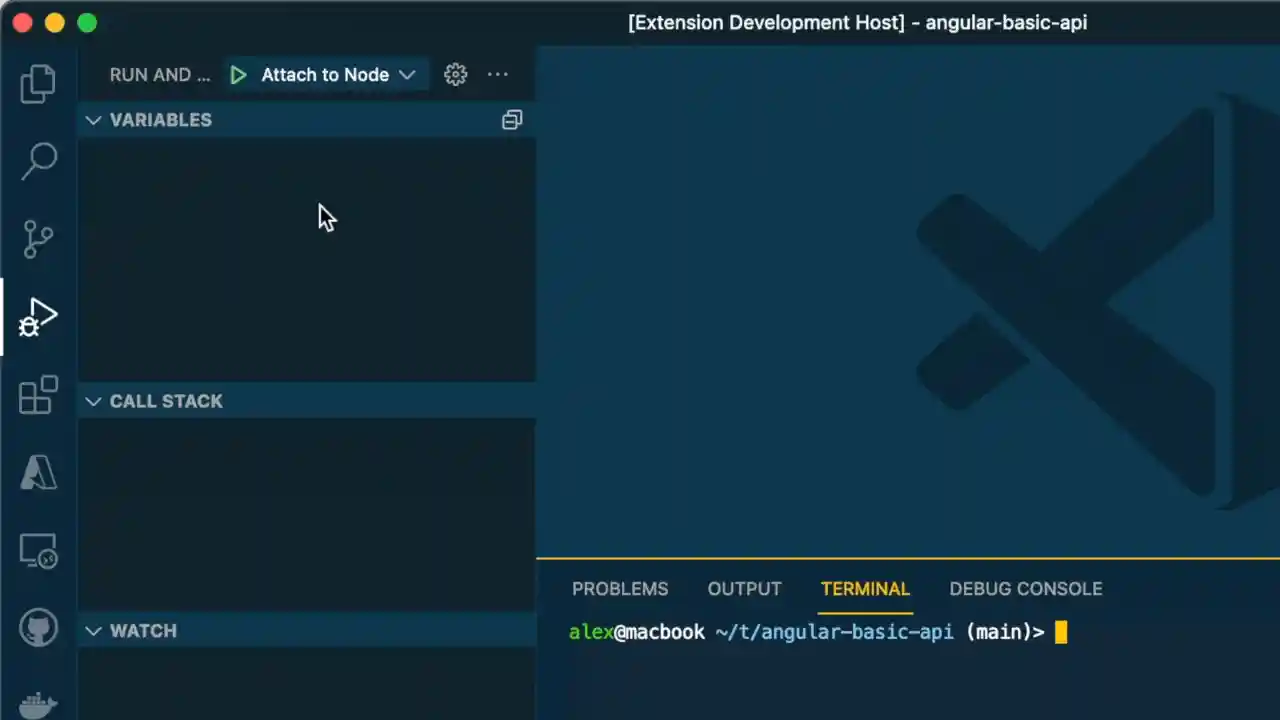Open the debug configuration dropdown

pyautogui.click(x=407, y=74)
